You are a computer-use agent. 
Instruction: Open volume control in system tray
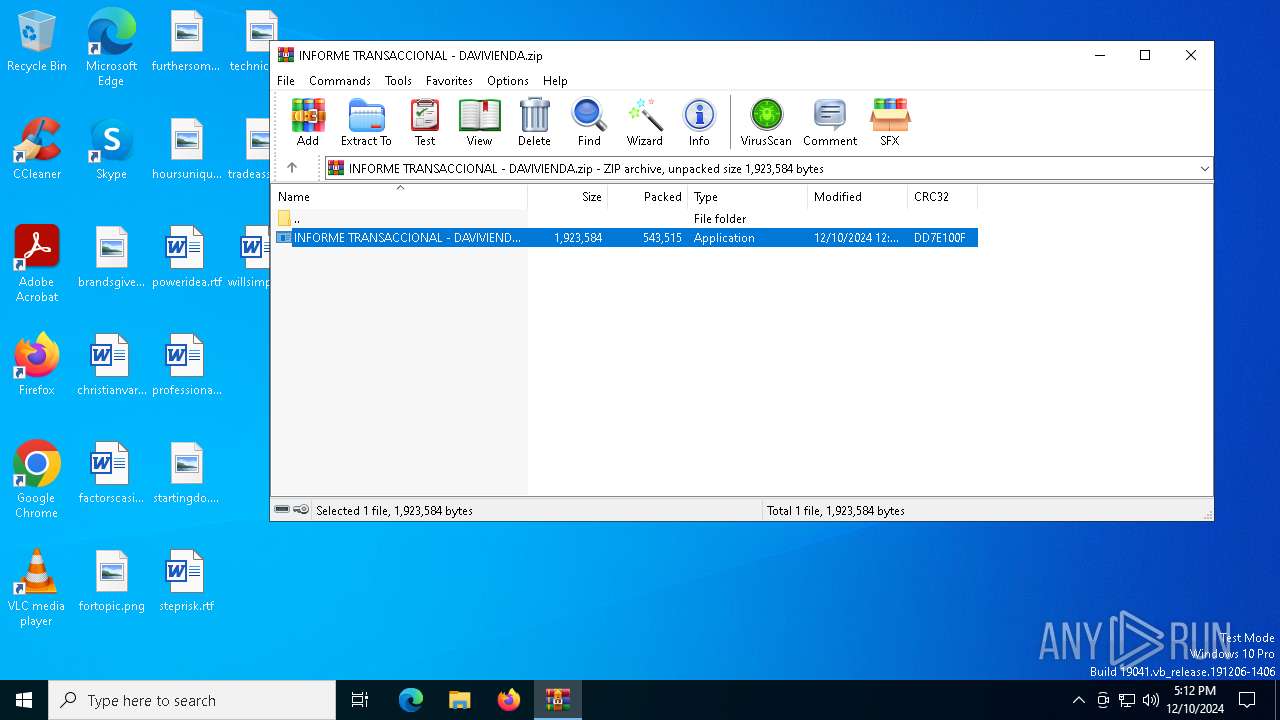coord(1151,700)
